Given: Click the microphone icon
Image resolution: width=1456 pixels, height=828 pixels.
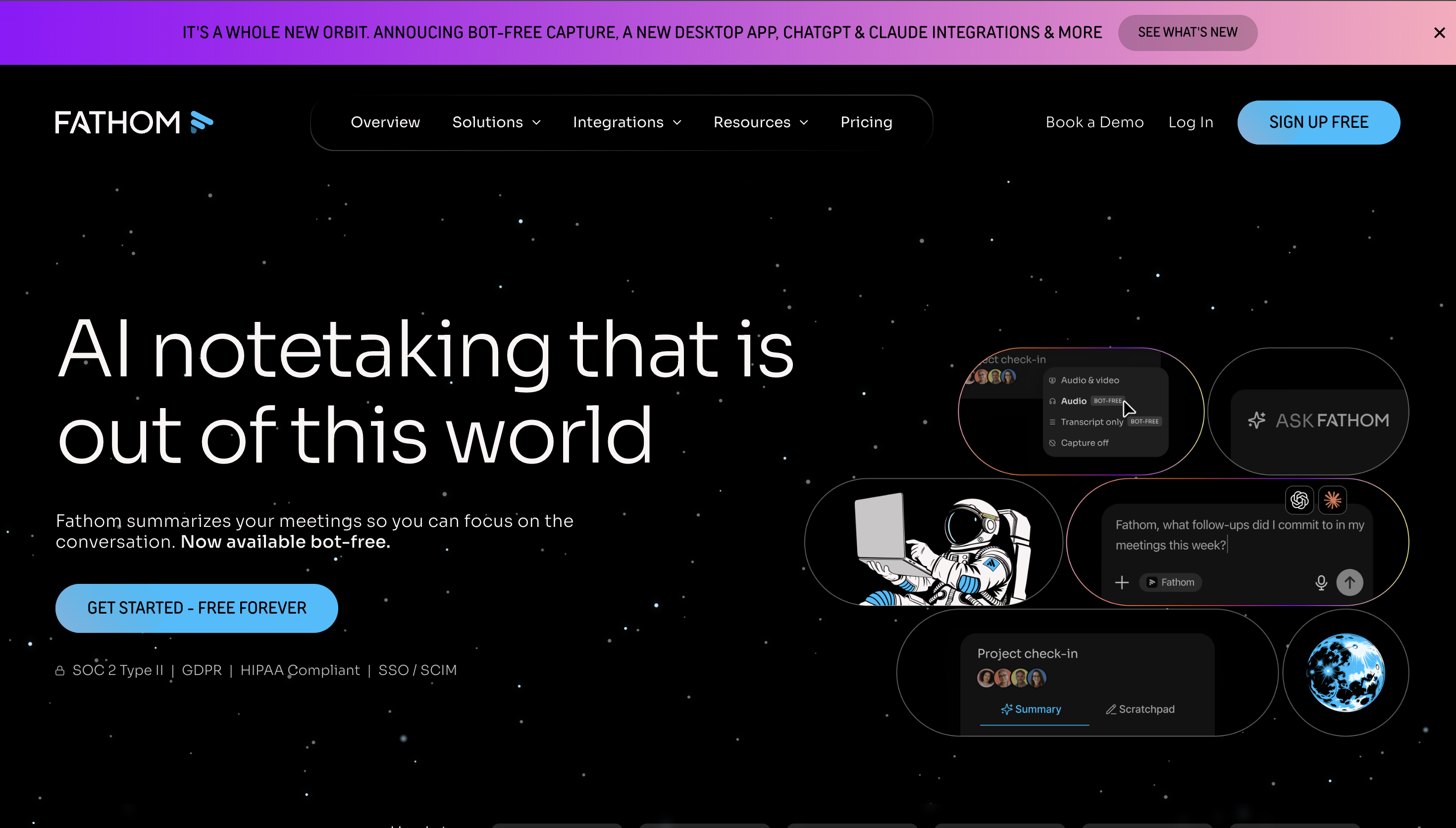Looking at the screenshot, I should coord(1321,582).
